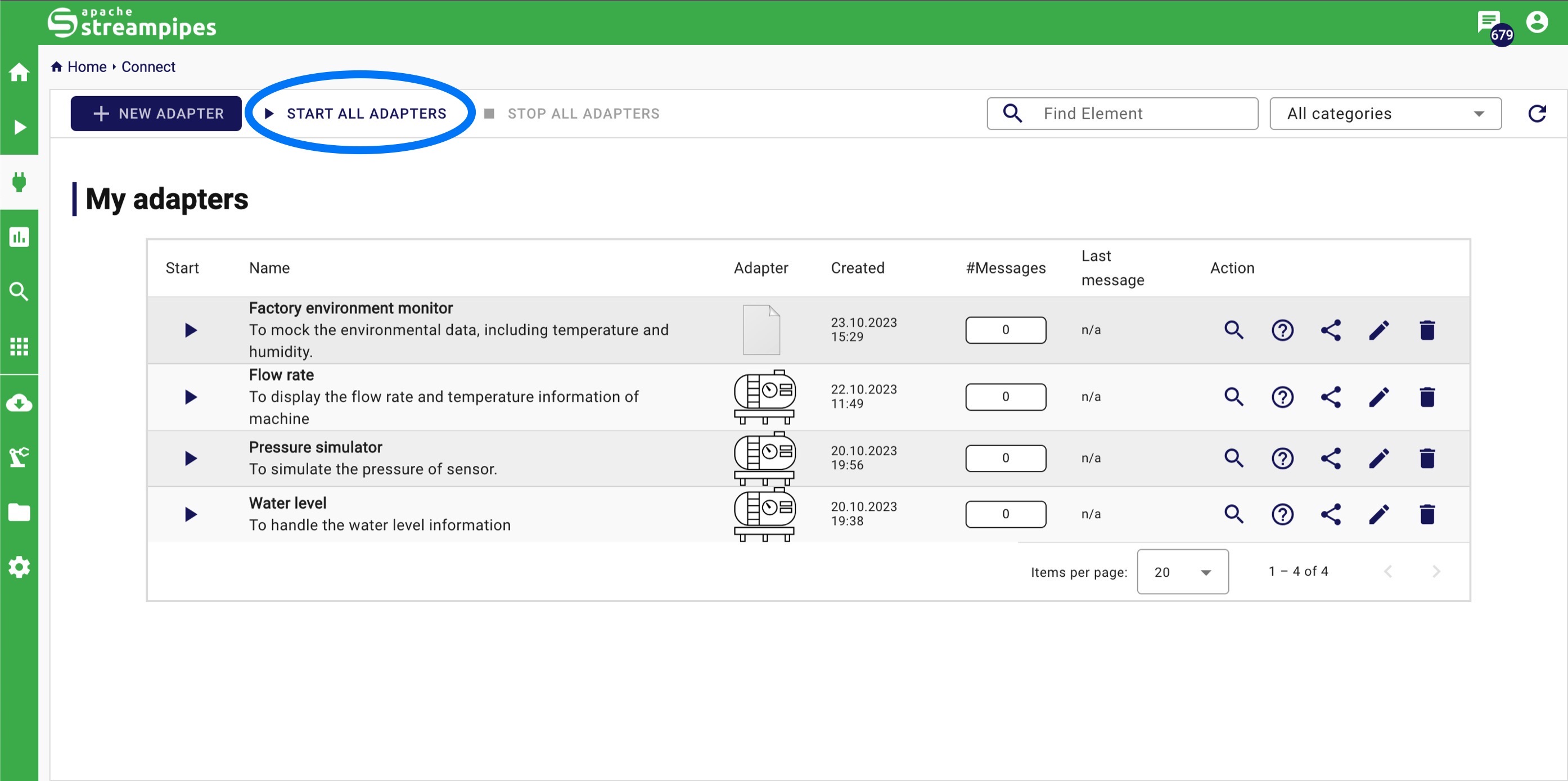Open the All categories dropdown
Image resolution: width=1568 pixels, height=781 pixels.
pyautogui.click(x=1385, y=114)
